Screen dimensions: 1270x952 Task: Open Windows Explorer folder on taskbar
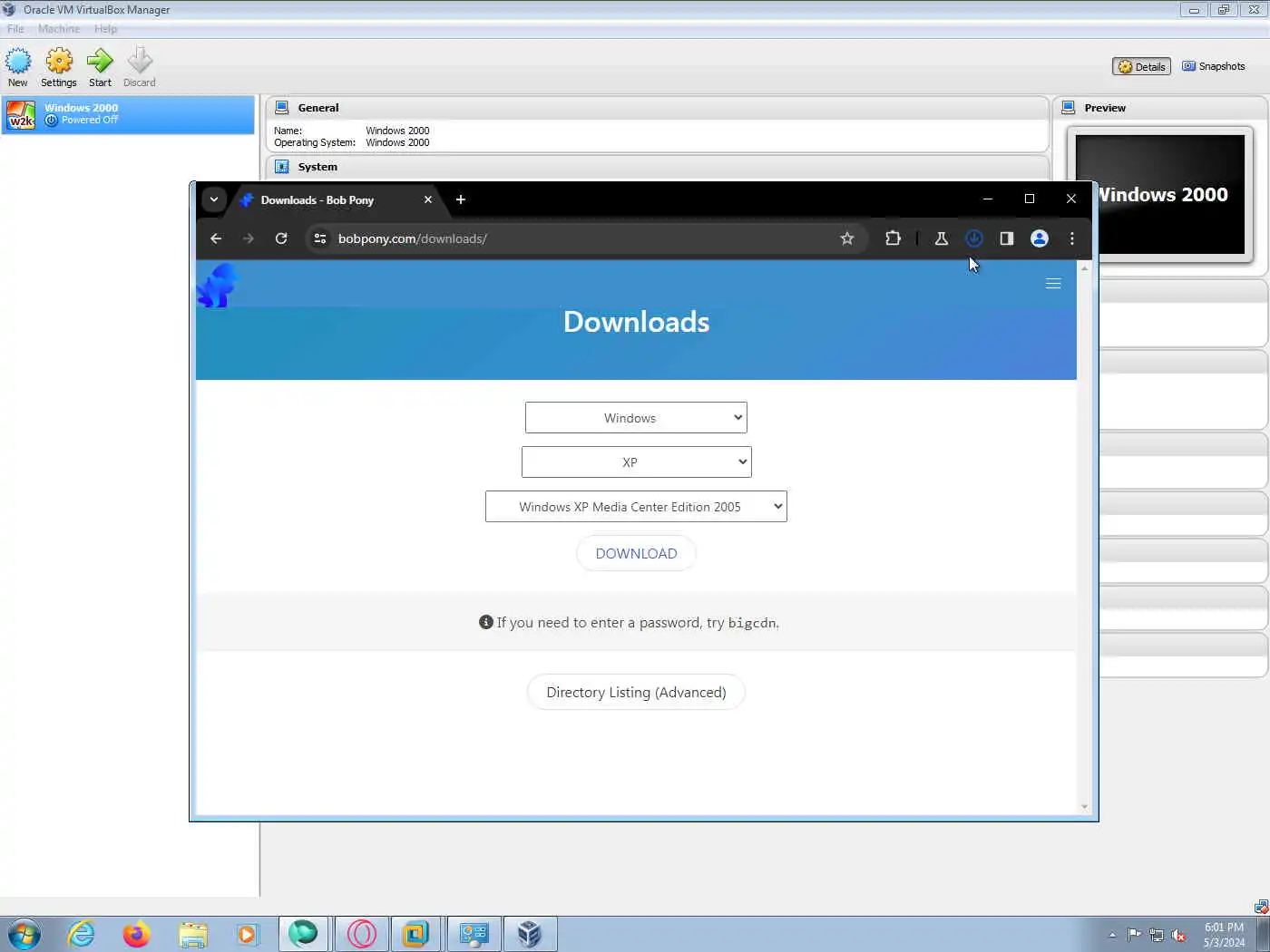point(192,934)
